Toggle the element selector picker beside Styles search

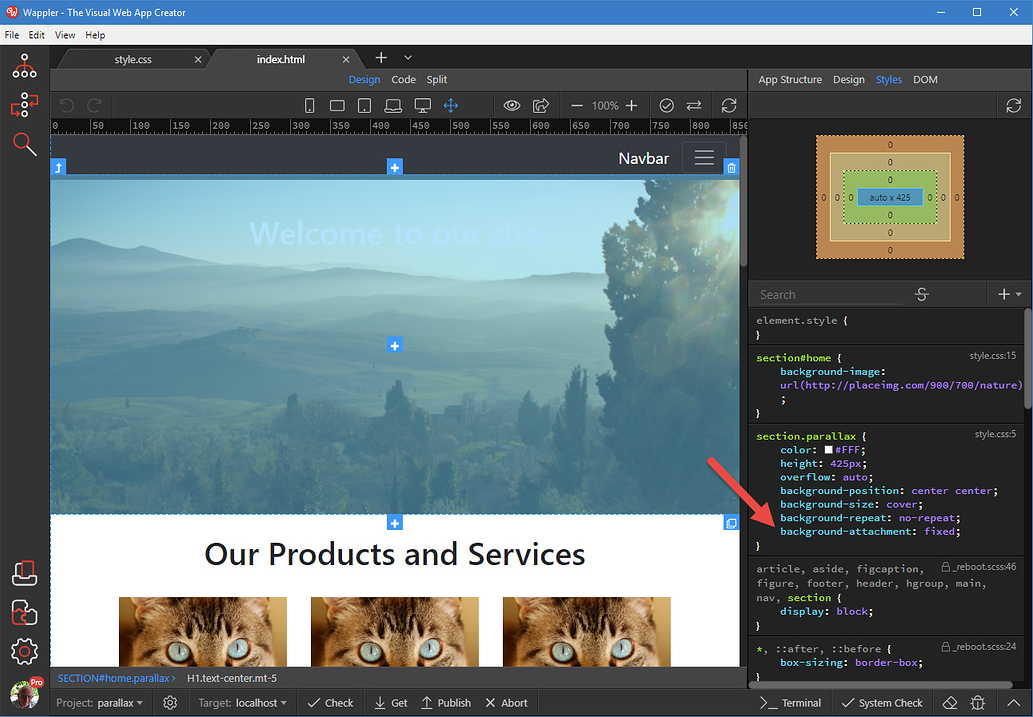(x=921, y=294)
